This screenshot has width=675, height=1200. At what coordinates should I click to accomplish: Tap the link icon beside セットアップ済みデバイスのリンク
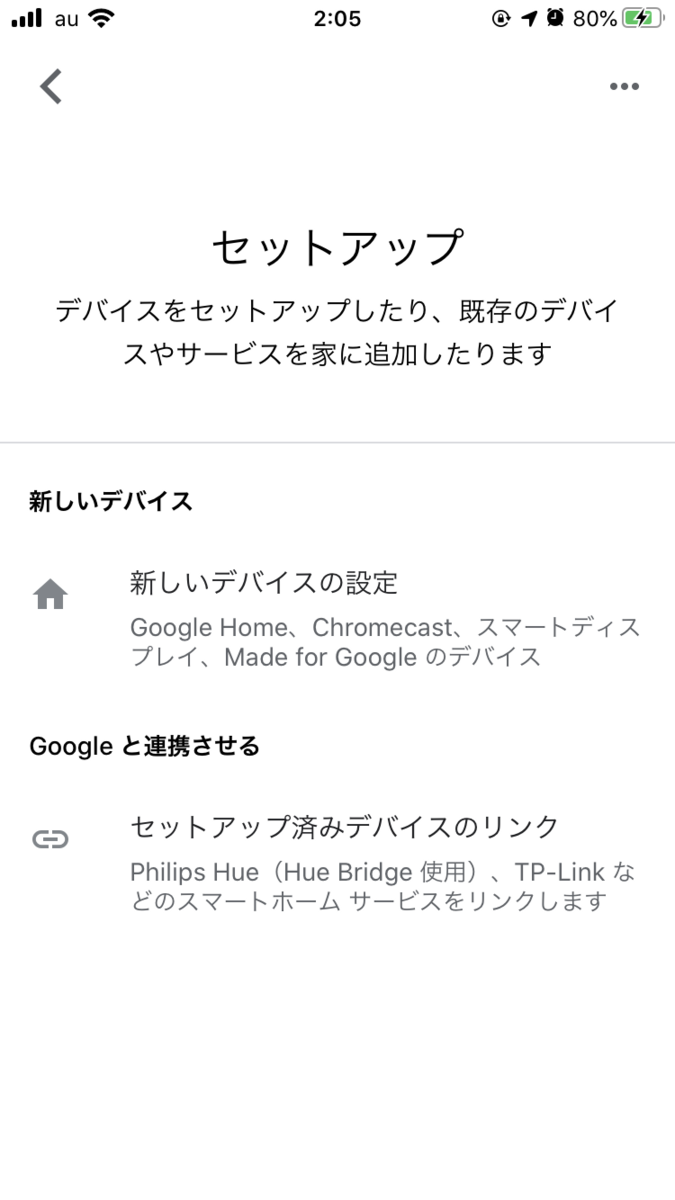[49, 838]
